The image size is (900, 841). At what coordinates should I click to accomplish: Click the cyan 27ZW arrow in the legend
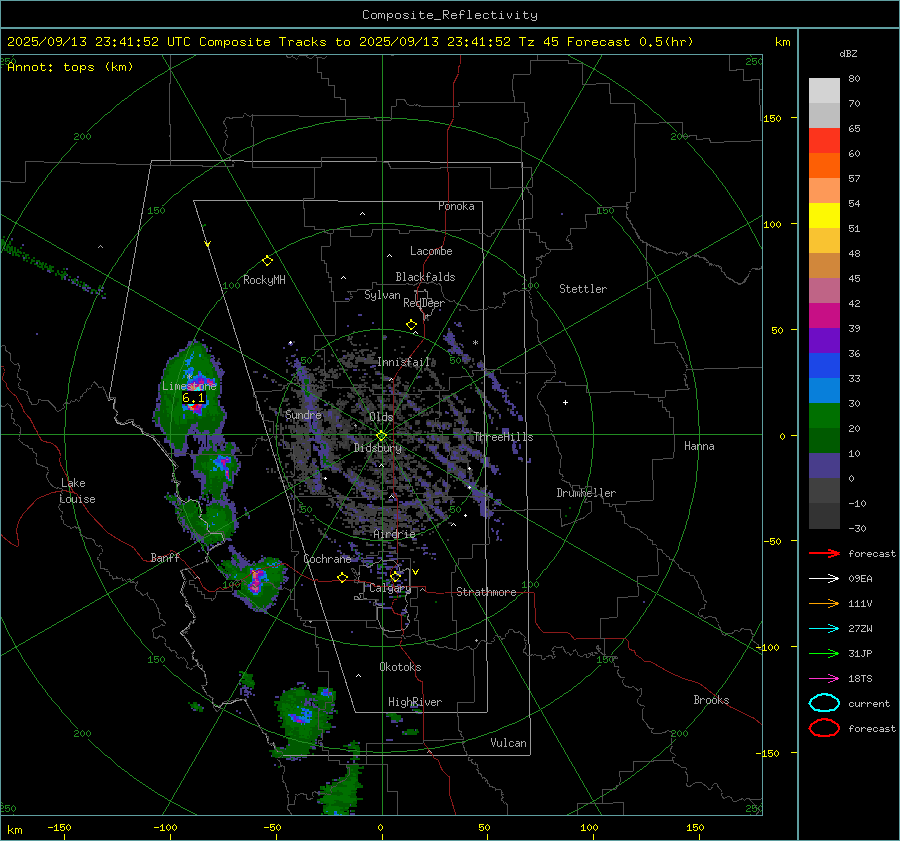[x=824, y=629]
